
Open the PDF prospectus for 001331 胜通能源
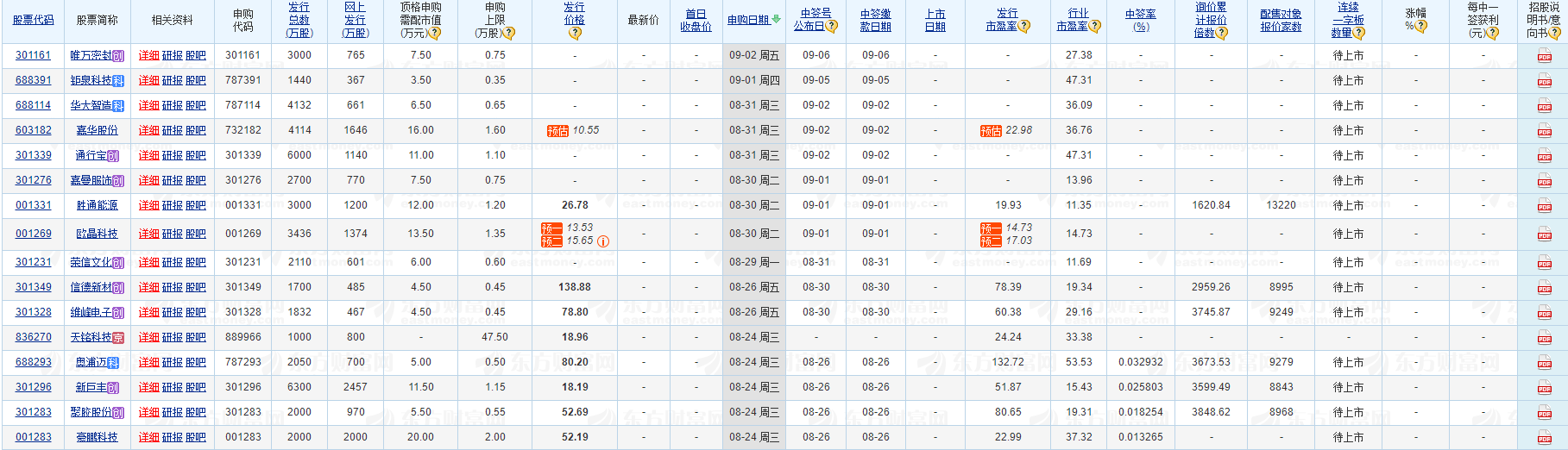(x=1544, y=206)
